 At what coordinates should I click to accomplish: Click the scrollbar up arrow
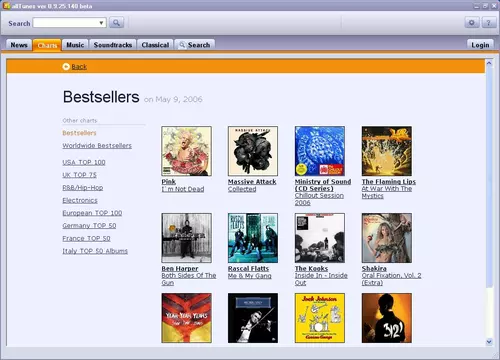pos(489,63)
